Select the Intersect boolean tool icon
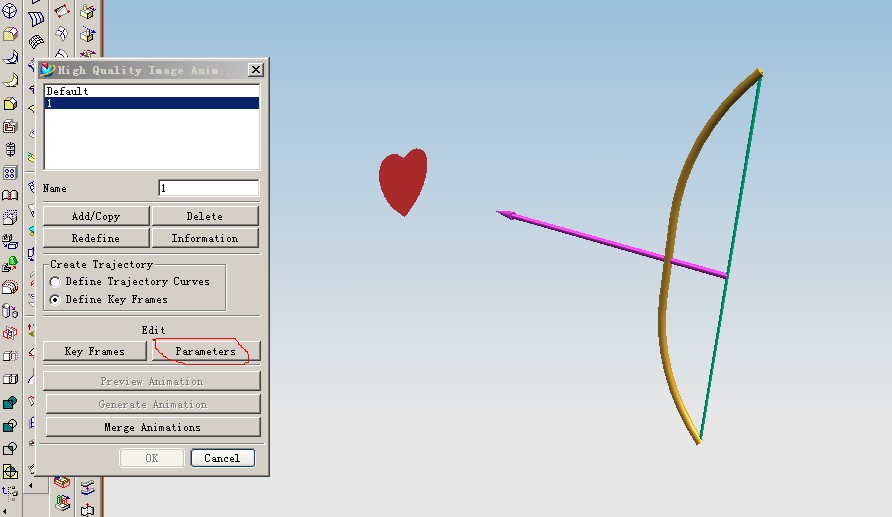Screen dimensions: 892x517 click(x=10, y=449)
